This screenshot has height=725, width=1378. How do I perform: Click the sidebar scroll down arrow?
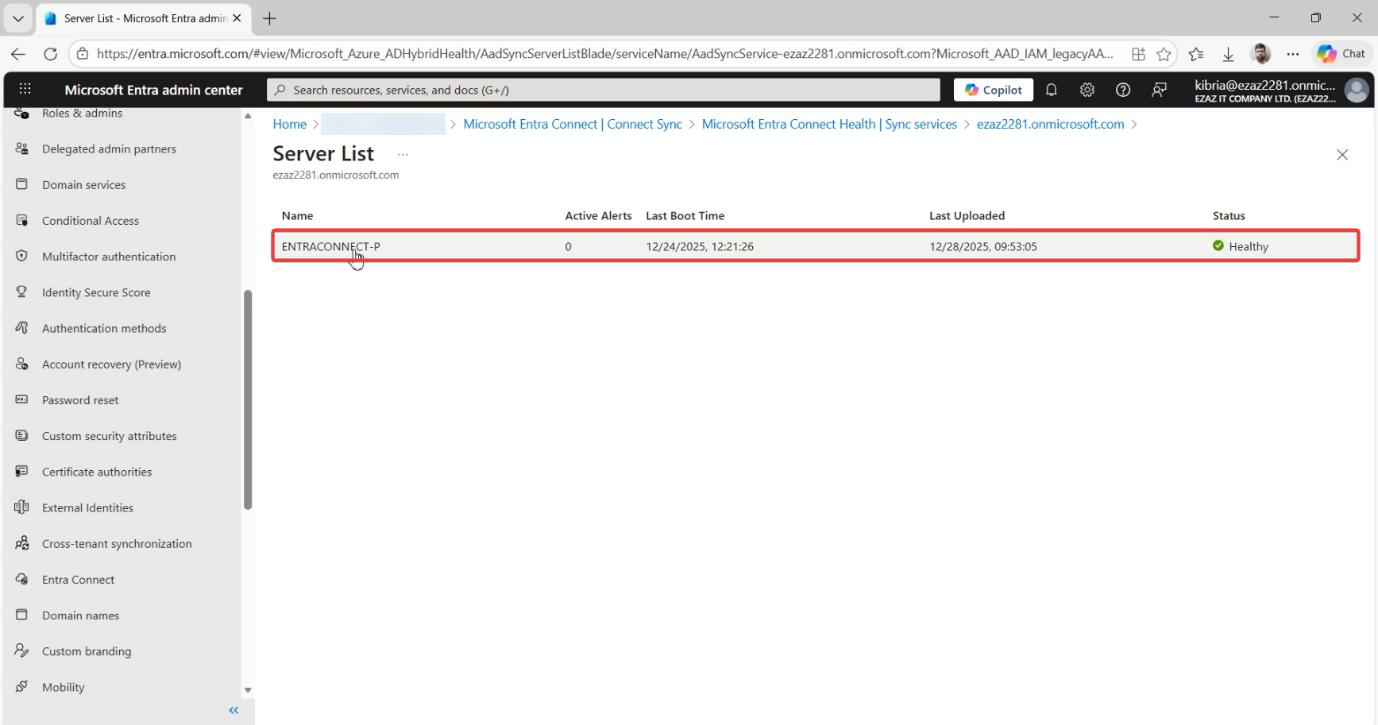[x=248, y=690]
